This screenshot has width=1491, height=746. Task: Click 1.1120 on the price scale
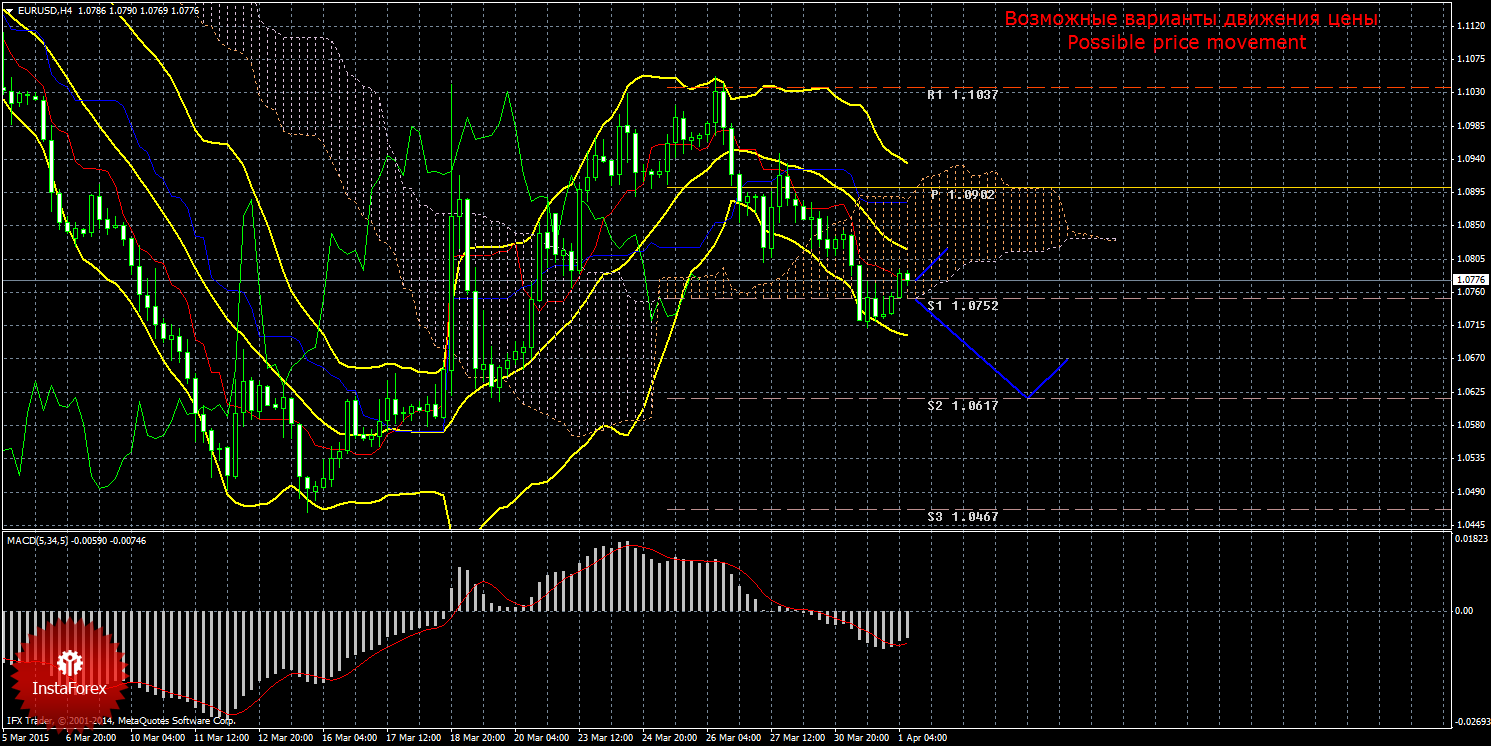1470,27
